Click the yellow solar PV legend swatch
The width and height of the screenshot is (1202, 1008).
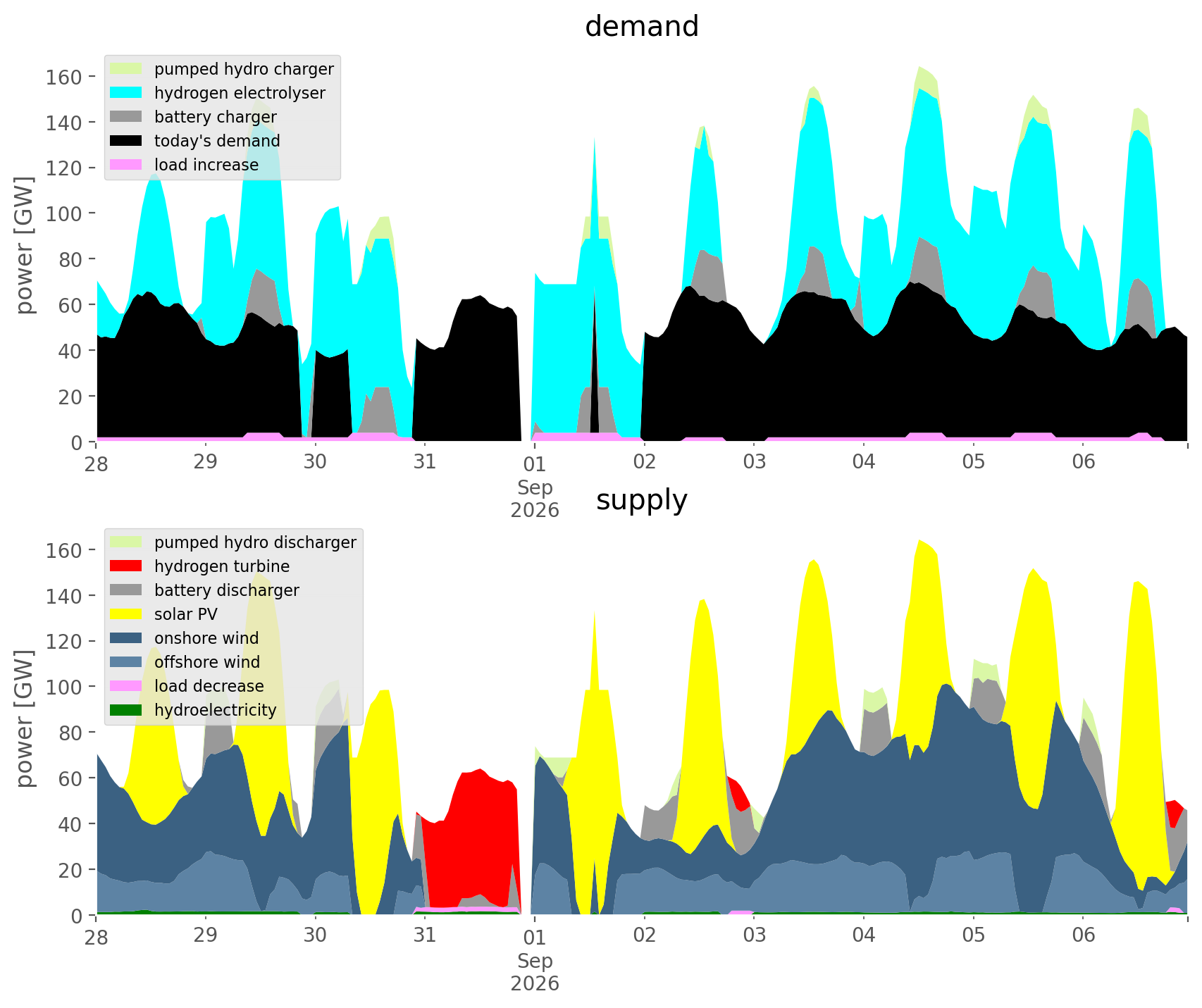(127, 614)
